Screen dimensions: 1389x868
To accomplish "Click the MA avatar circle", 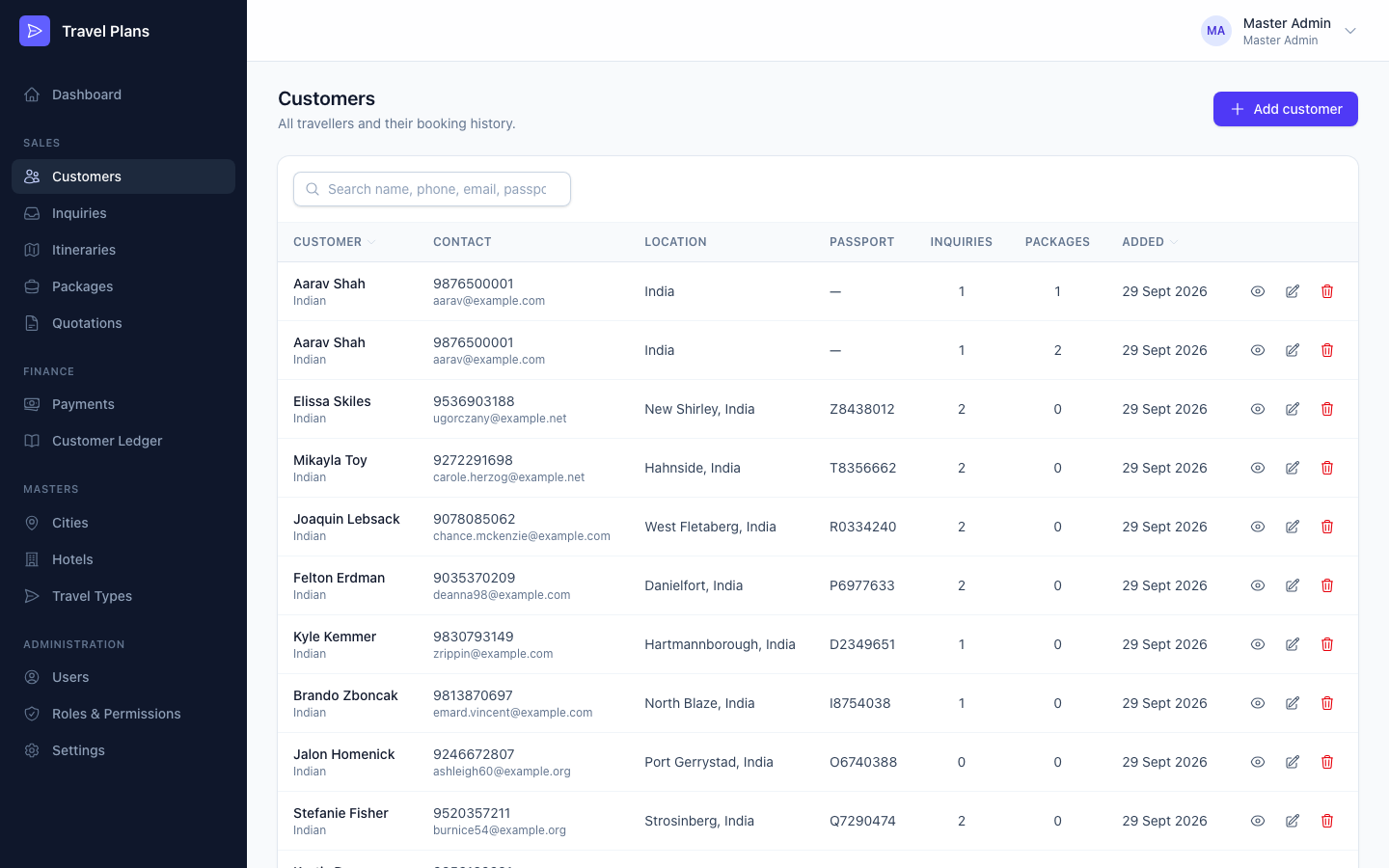I will [x=1215, y=31].
